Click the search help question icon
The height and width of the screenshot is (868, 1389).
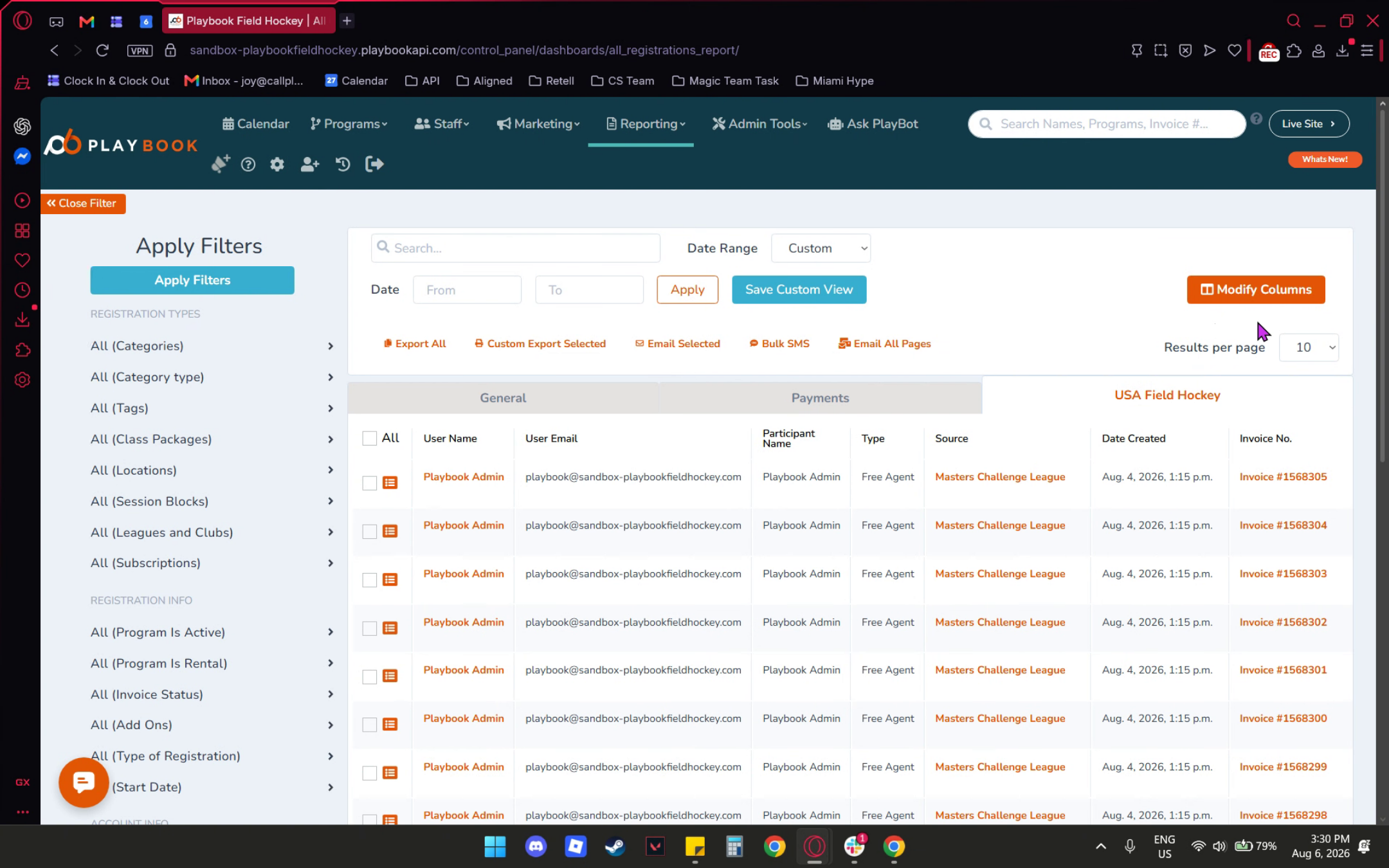point(1256,119)
